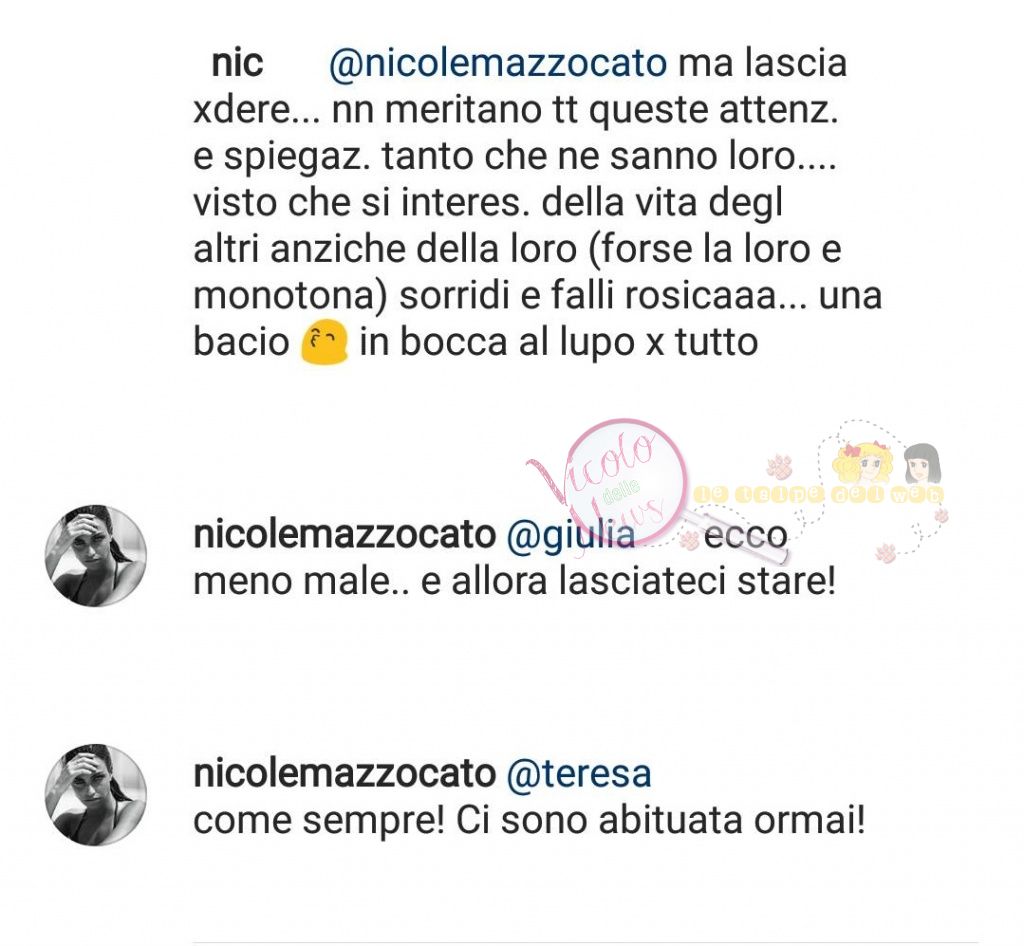Select the 'meno male.. e allora lasciateci stare!' text

(x=515, y=582)
